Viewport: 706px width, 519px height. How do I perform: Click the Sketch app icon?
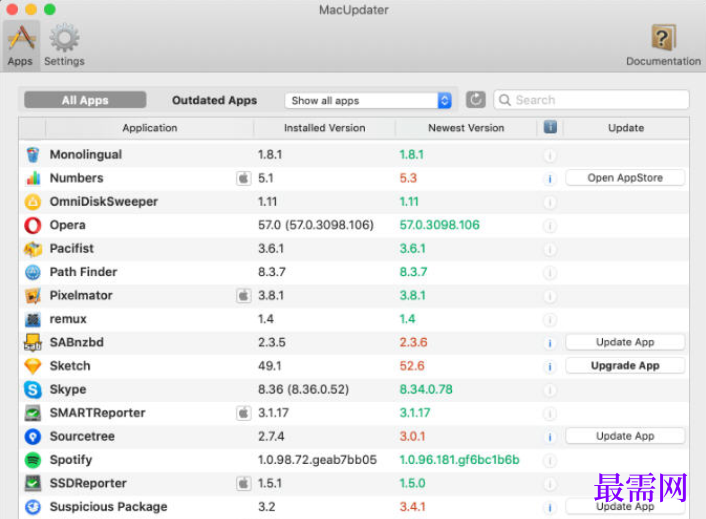click(33, 366)
